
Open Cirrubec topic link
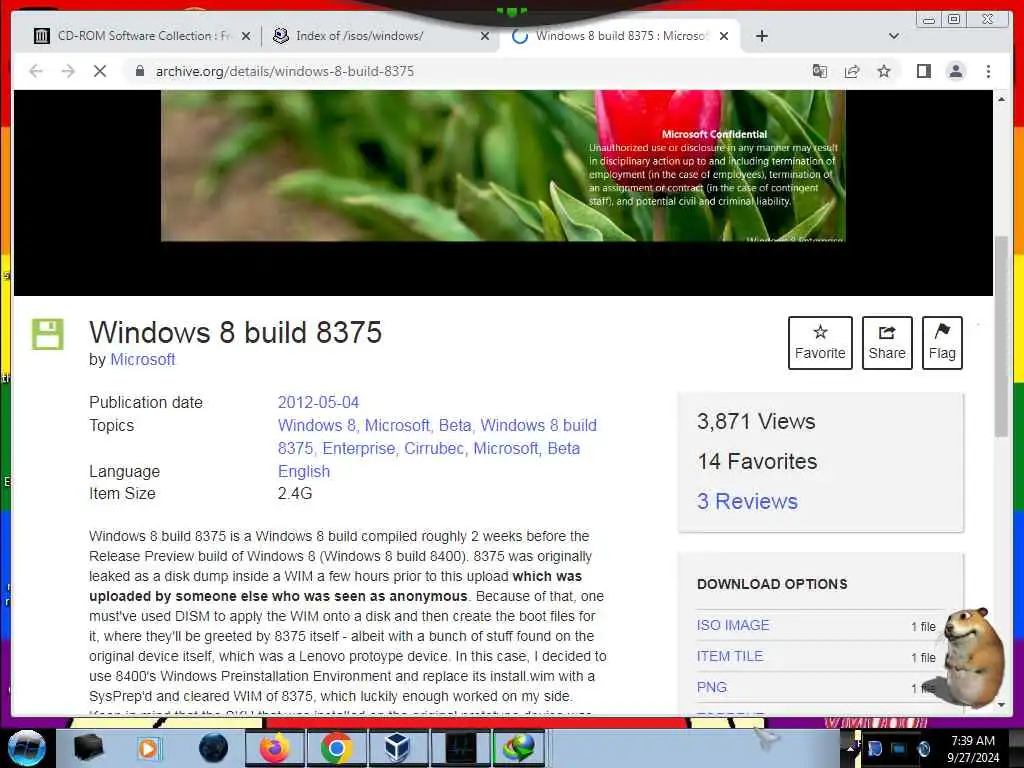tap(434, 449)
